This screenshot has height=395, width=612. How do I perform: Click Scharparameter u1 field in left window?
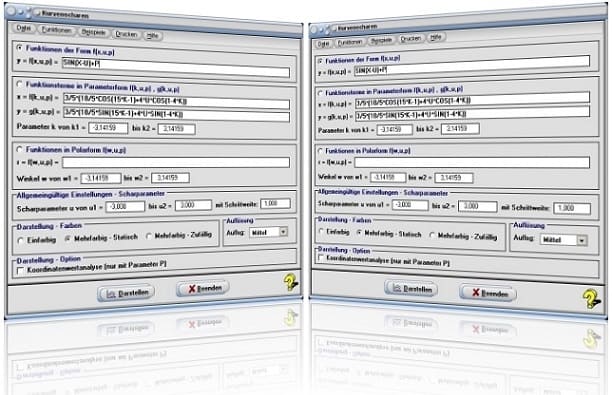(x=125, y=206)
